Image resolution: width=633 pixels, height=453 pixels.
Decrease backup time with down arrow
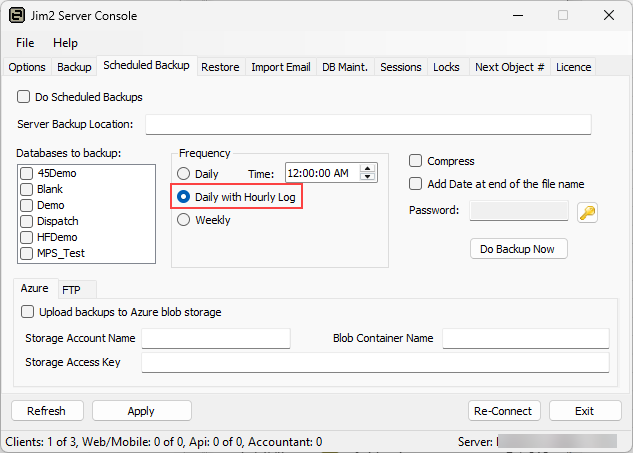(x=369, y=178)
